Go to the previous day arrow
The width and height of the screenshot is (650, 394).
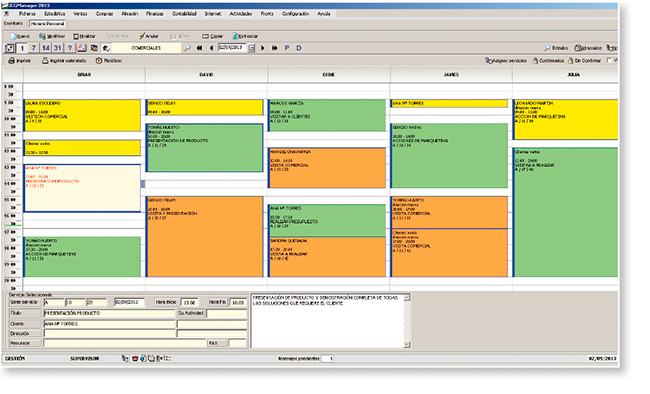[x=211, y=48]
